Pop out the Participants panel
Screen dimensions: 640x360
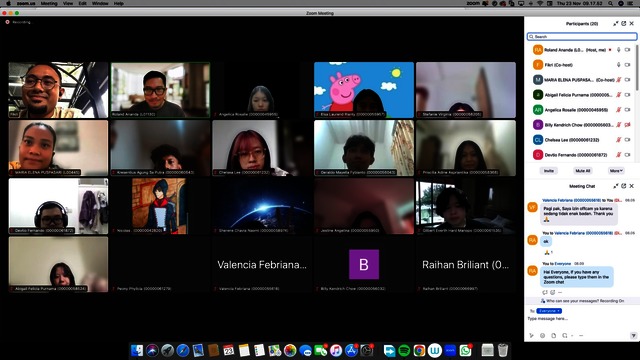[x=623, y=24]
